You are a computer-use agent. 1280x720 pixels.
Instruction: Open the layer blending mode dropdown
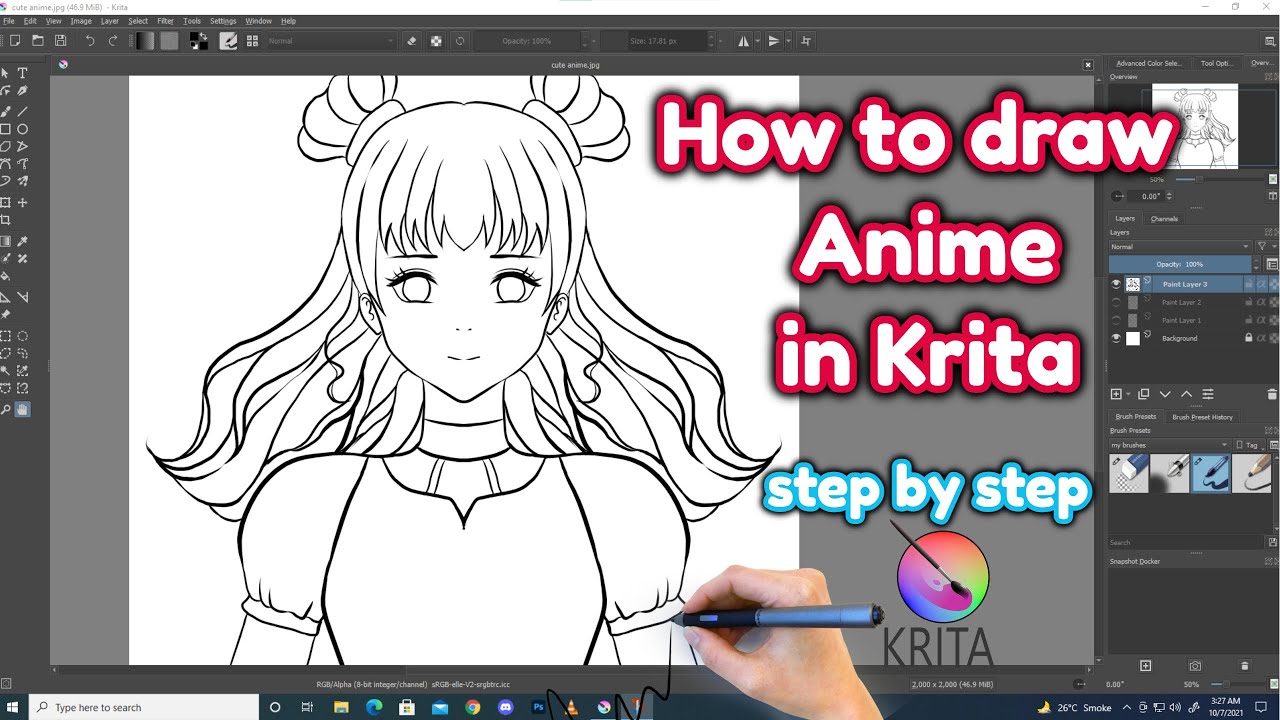pos(1180,246)
